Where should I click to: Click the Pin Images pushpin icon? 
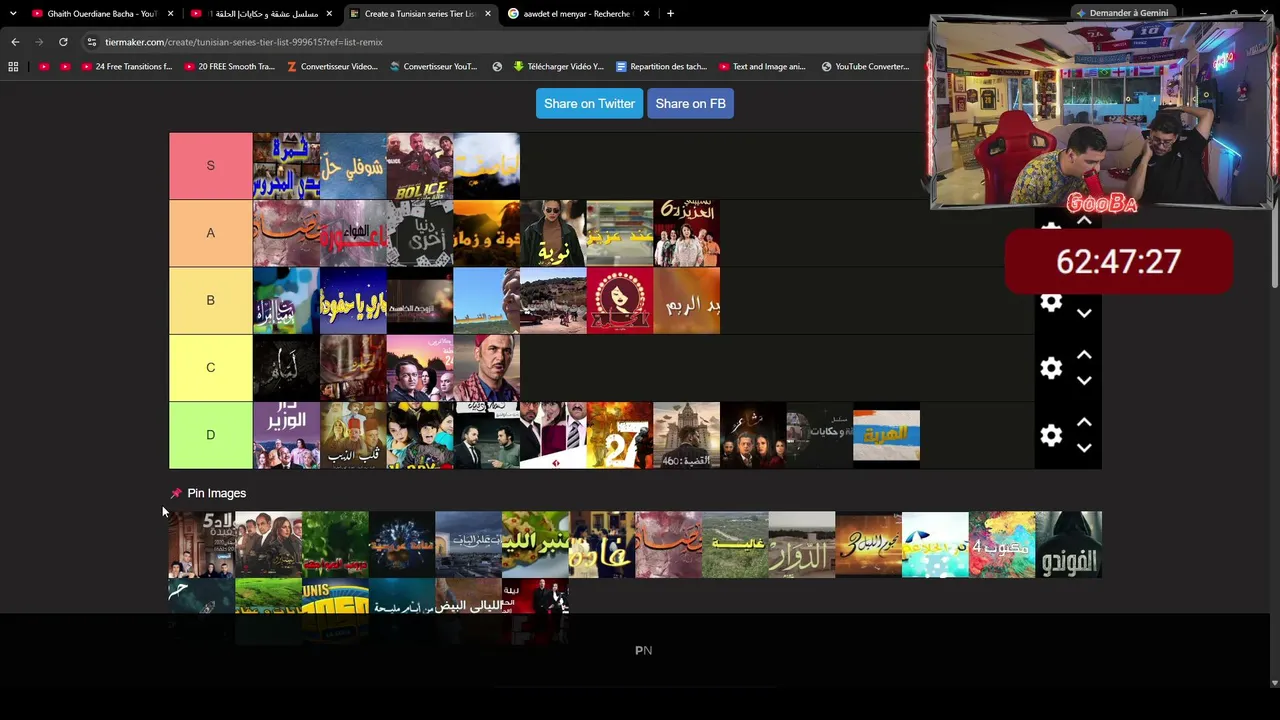(176, 493)
